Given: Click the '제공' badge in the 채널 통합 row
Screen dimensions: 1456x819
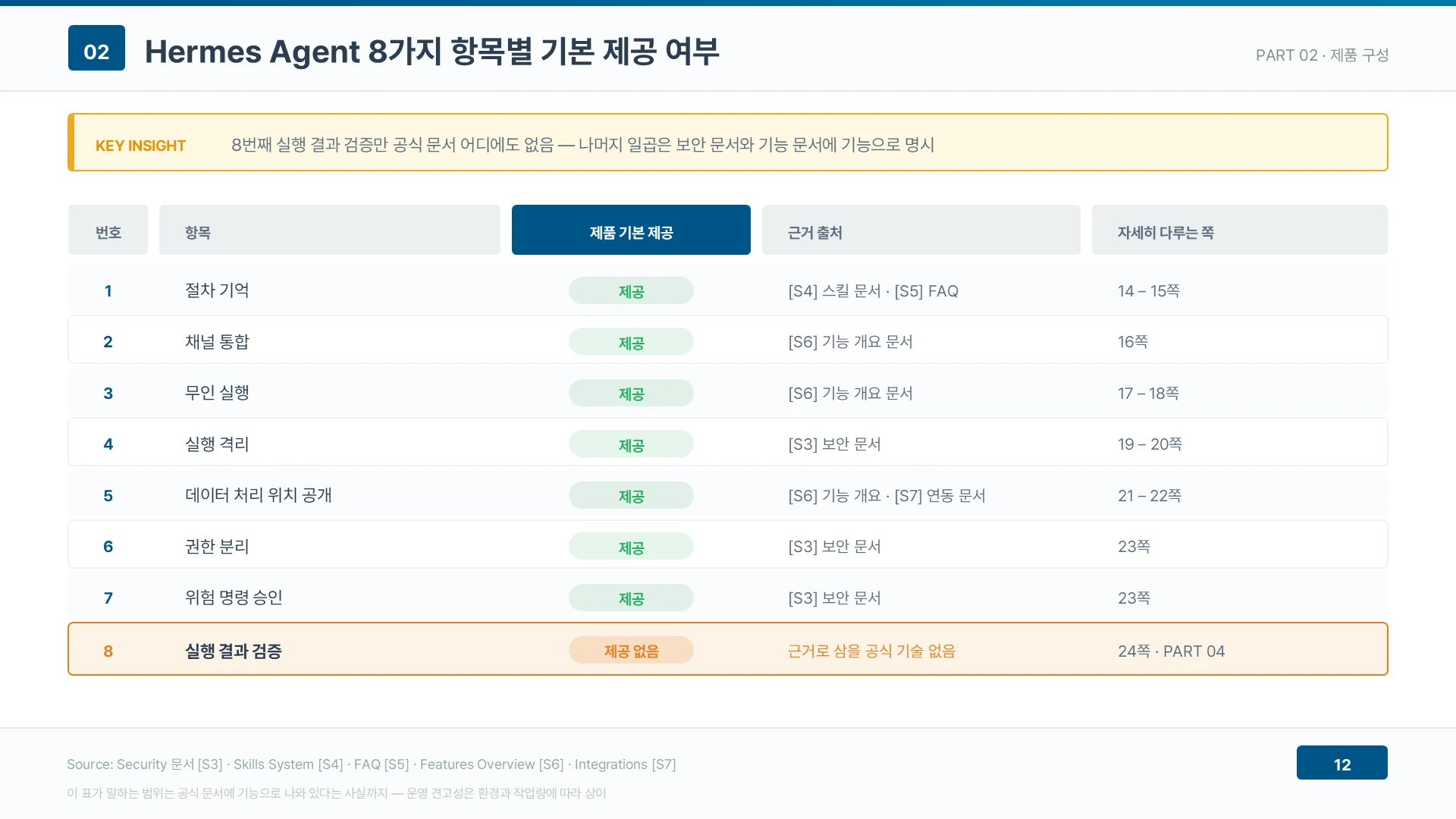Looking at the screenshot, I should click(x=631, y=342).
